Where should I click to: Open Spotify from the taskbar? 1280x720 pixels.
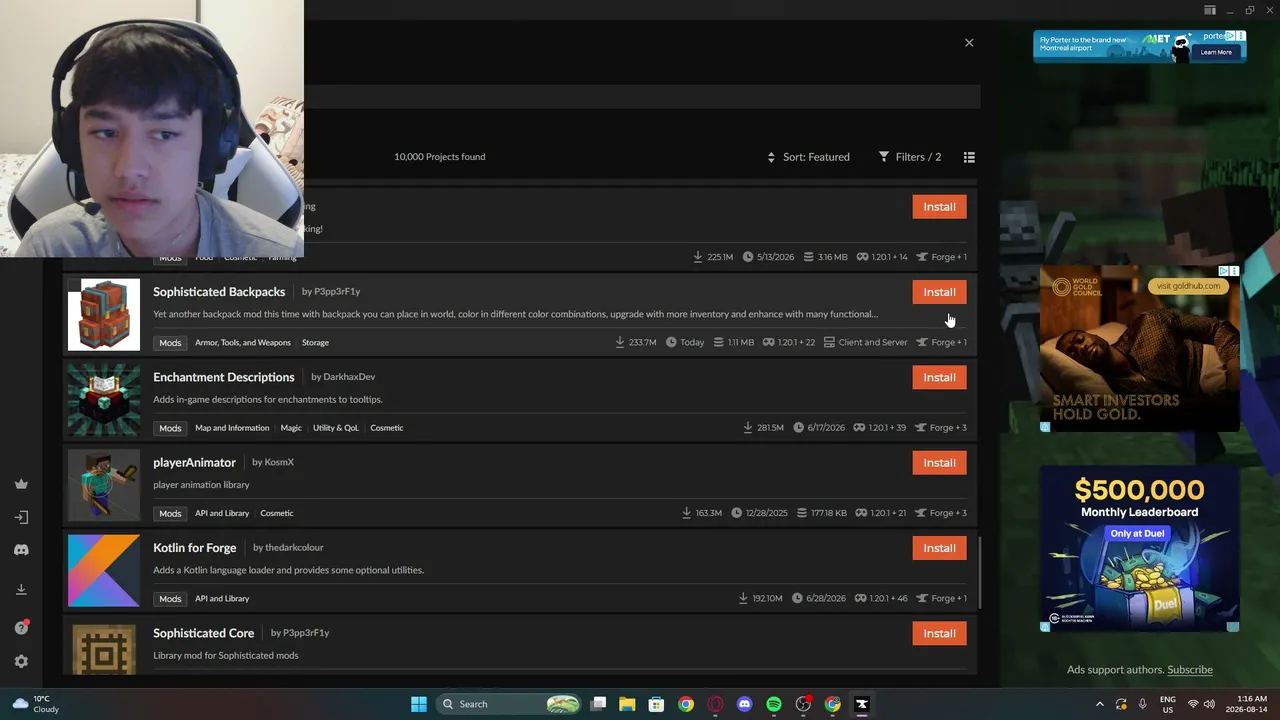tap(774, 704)
